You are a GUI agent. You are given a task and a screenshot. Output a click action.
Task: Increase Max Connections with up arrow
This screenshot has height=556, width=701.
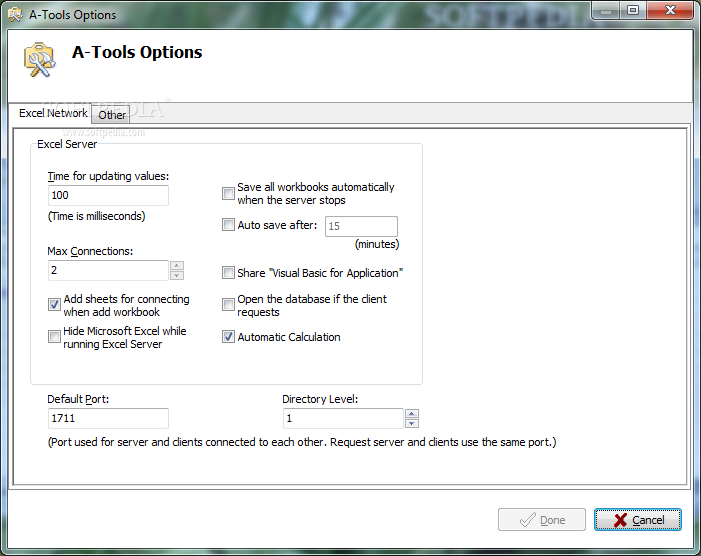177,266
